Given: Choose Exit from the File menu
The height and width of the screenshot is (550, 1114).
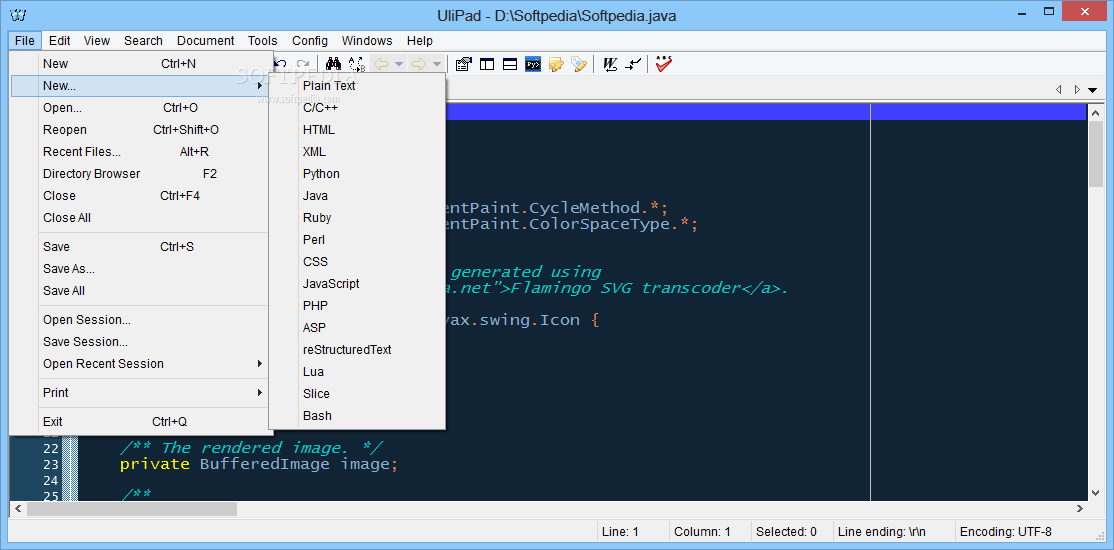Looking at the screenshot, I should click(140, 421).
